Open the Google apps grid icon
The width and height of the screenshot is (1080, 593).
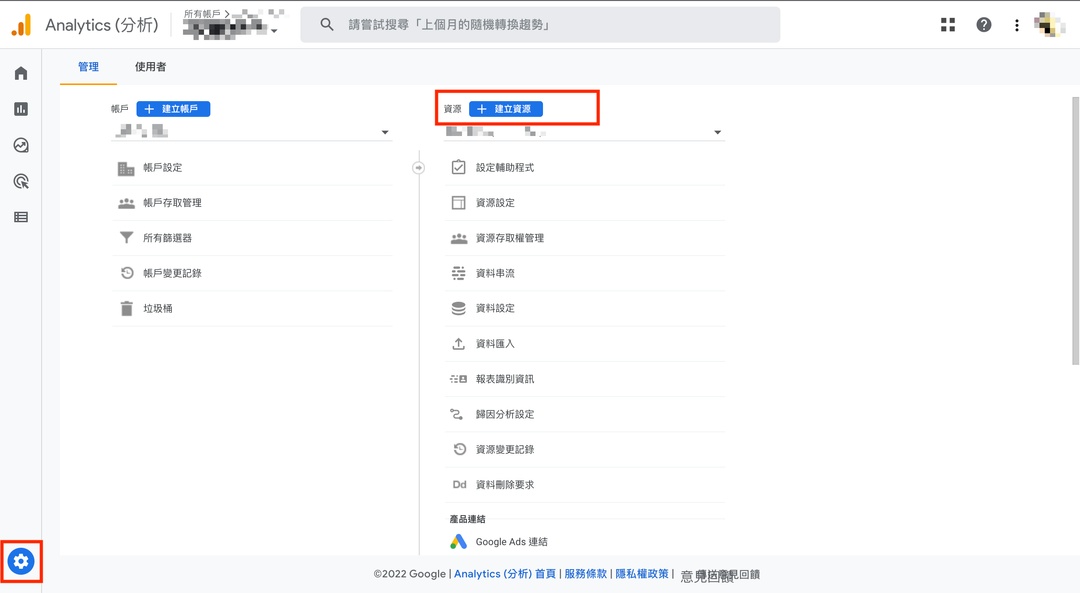click(948, 25)
